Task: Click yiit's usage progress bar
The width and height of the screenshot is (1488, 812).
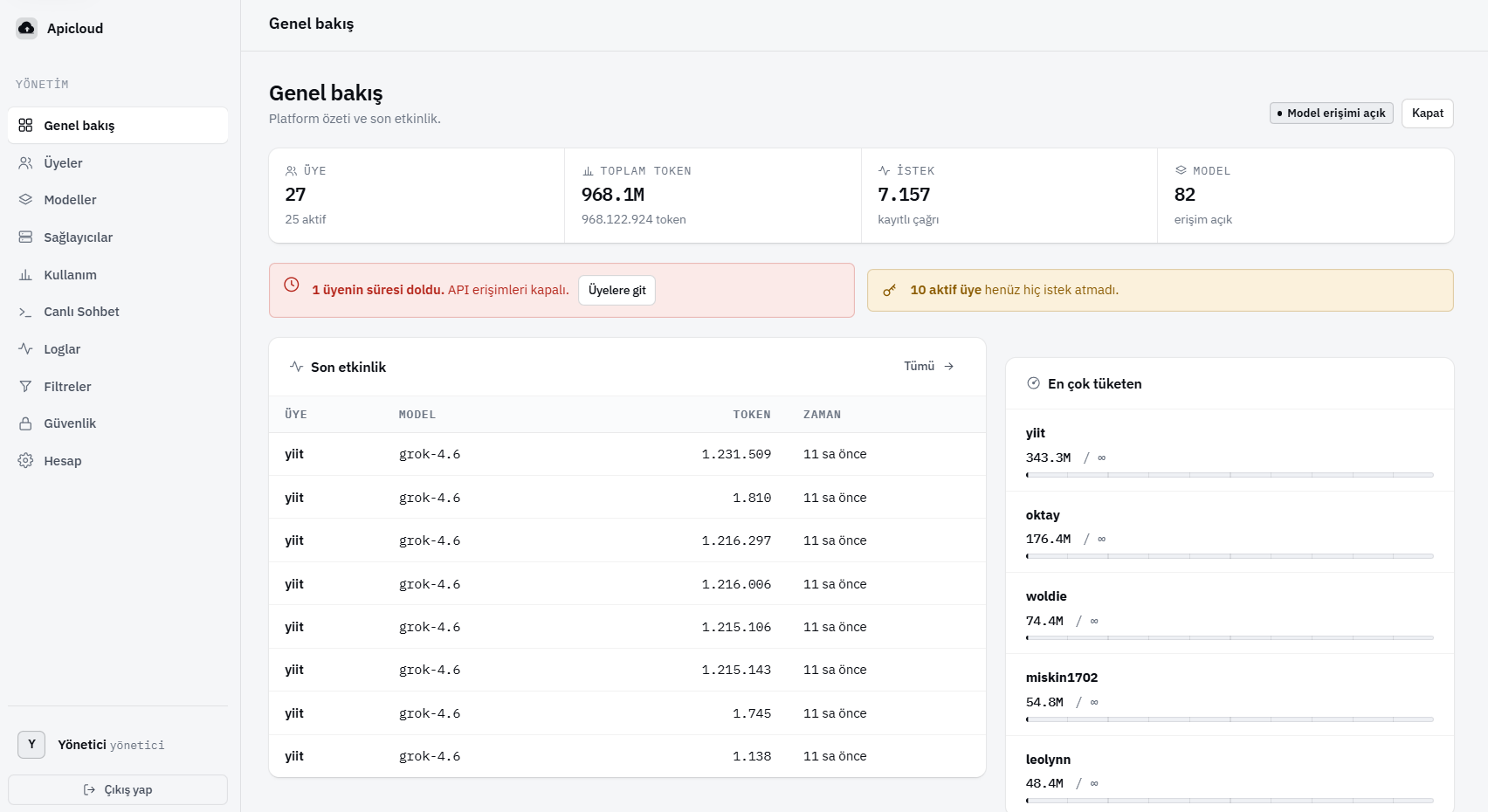Action: [x=1230, y=475]
